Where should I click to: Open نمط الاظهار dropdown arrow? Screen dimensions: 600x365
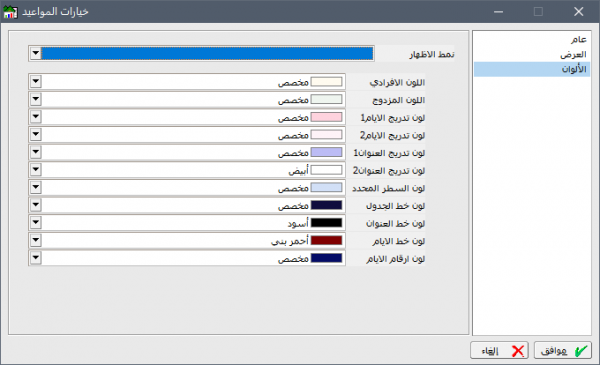tap(36, 53)
